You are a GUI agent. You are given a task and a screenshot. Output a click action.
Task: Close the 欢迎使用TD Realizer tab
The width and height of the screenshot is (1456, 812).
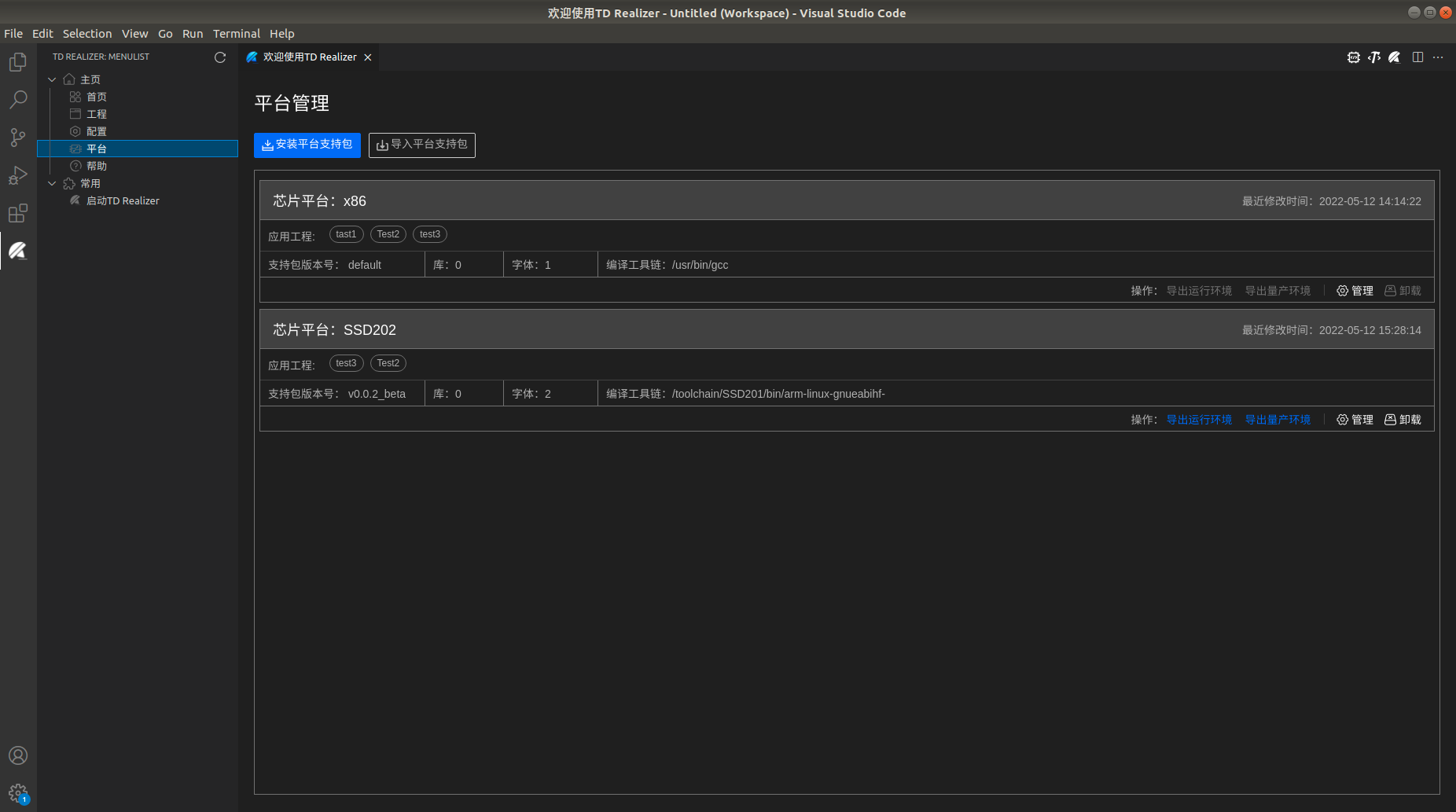point(367,57)
